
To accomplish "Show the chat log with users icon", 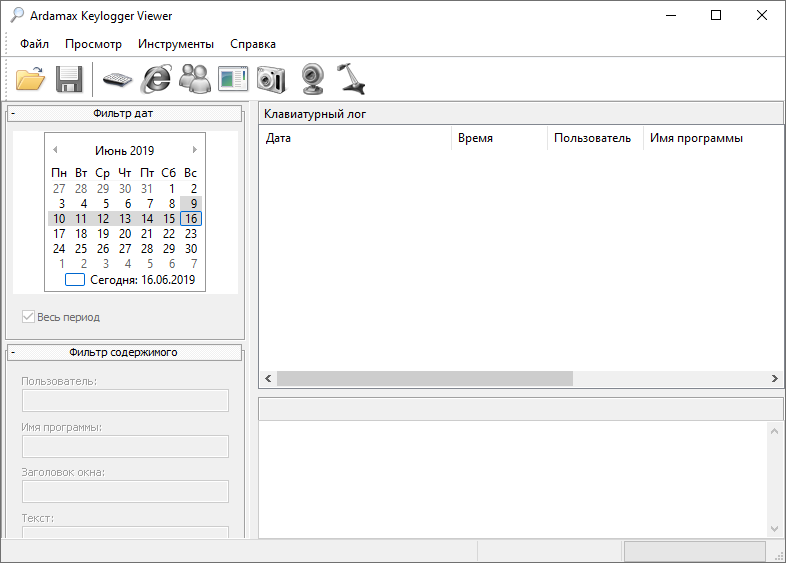I will (x=194, y=78).
